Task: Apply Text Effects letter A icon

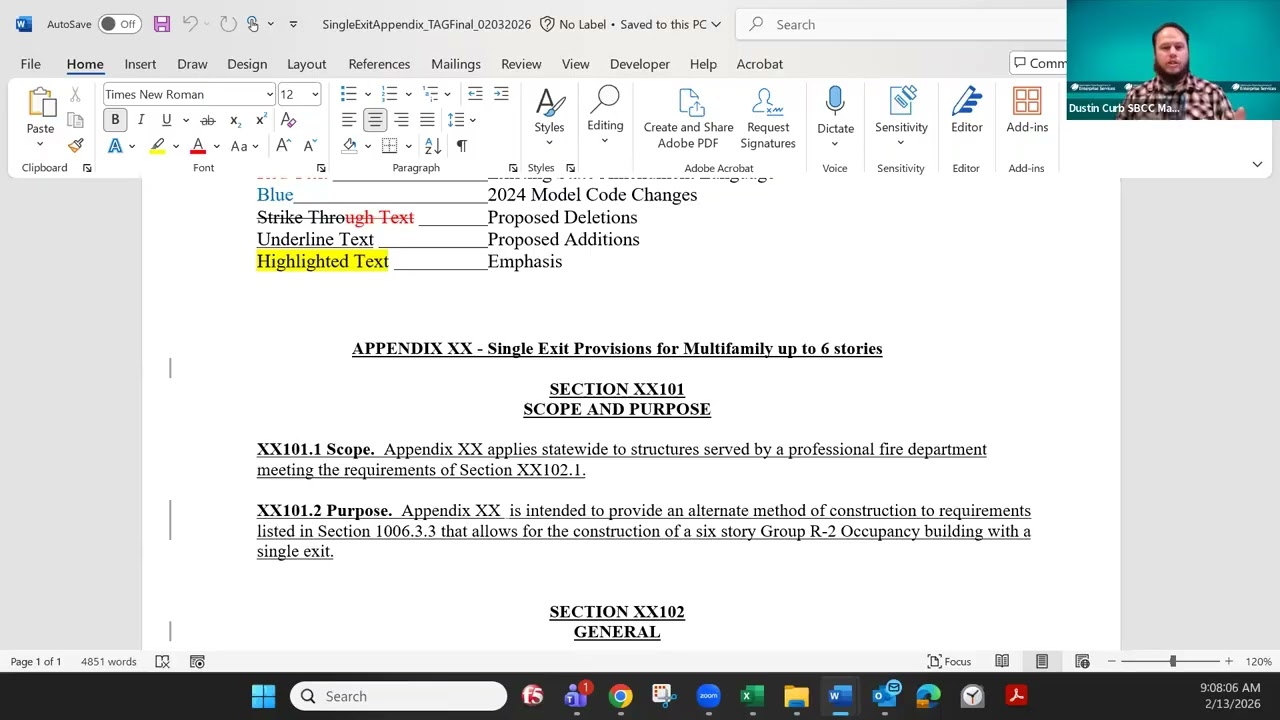Action: pos(115,146)
